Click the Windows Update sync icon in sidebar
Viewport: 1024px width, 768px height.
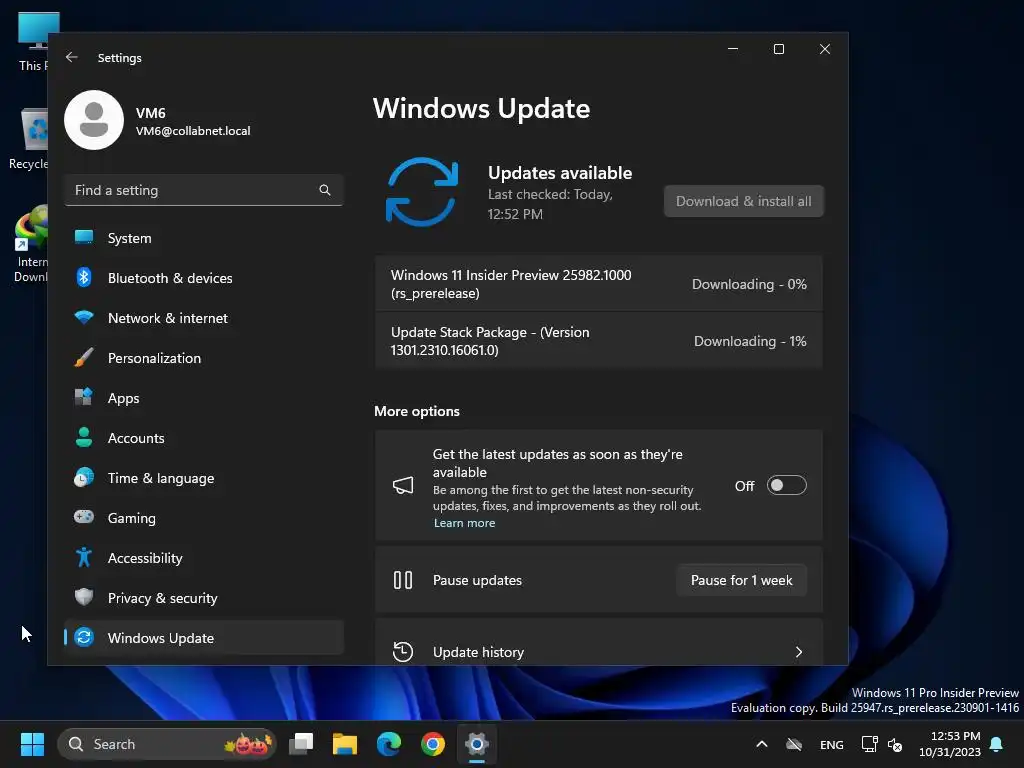(x=84, y=637)
